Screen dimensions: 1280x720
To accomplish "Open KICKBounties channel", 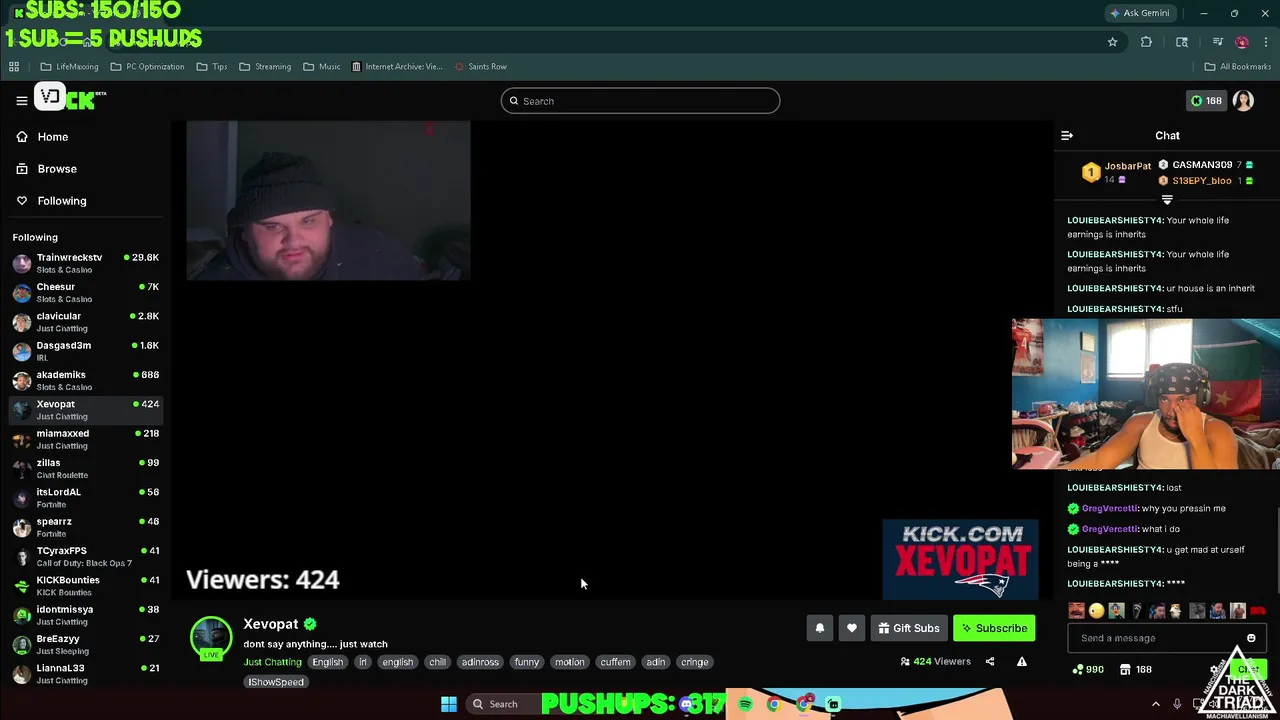I will (x=85, y=586).
